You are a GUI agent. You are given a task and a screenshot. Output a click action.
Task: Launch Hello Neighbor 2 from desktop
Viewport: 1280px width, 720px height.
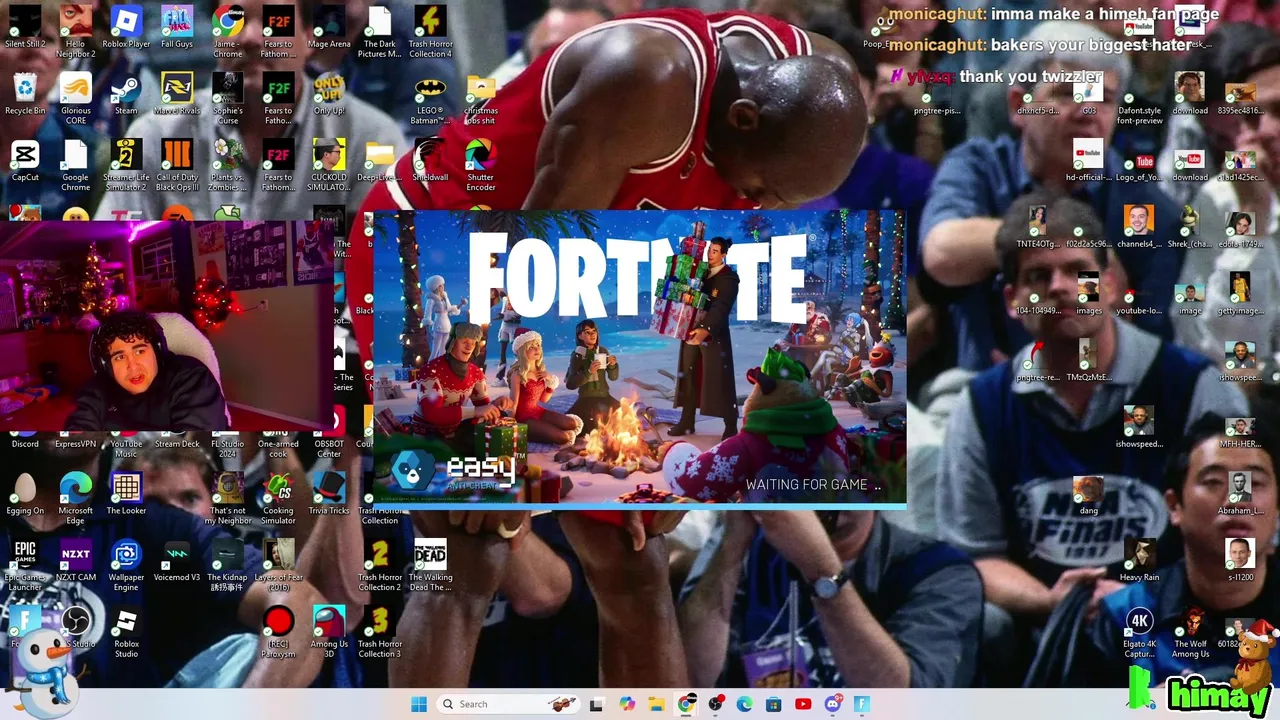click(x=75, y=30)
